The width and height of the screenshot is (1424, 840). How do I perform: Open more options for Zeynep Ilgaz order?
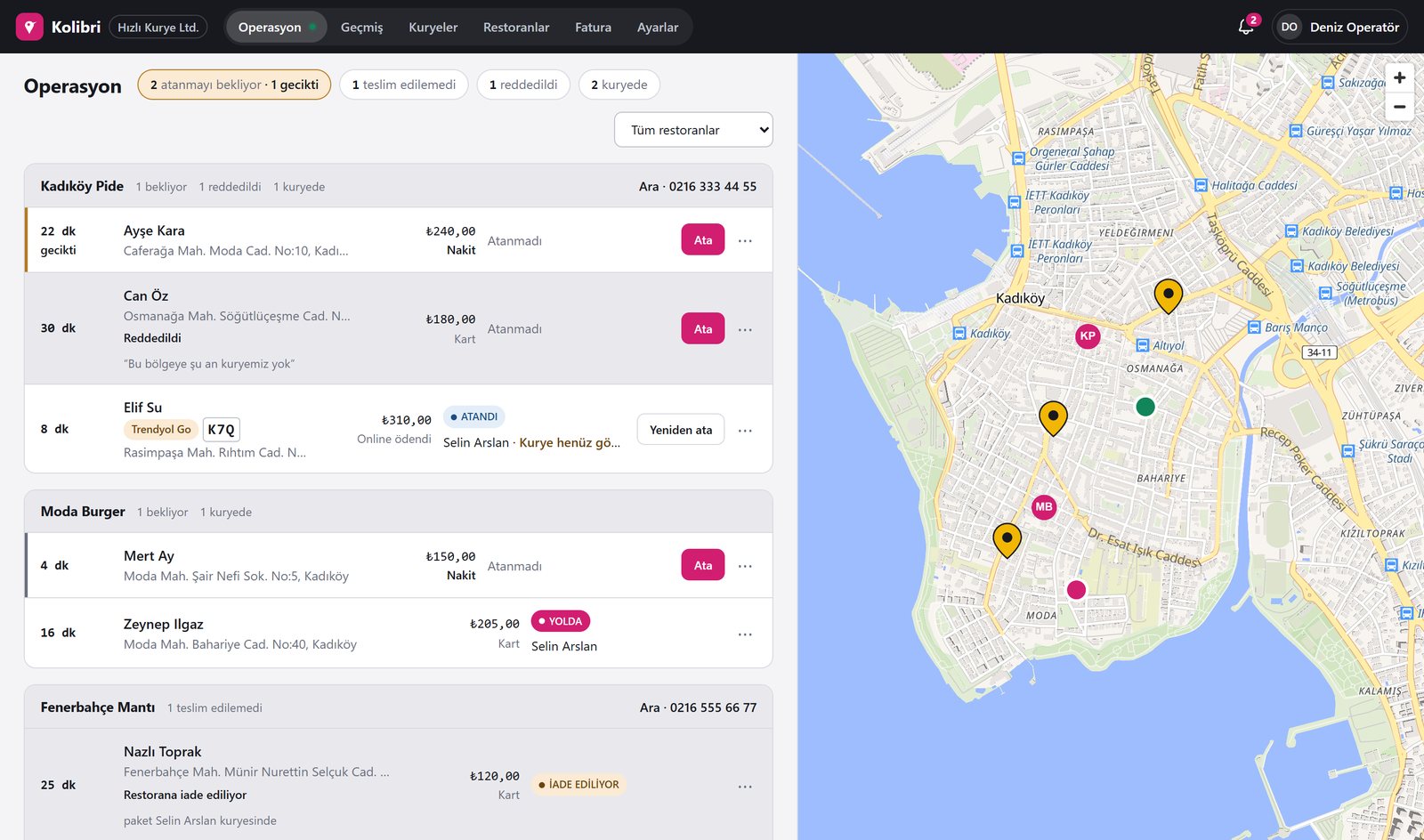[x=745, y=634]
